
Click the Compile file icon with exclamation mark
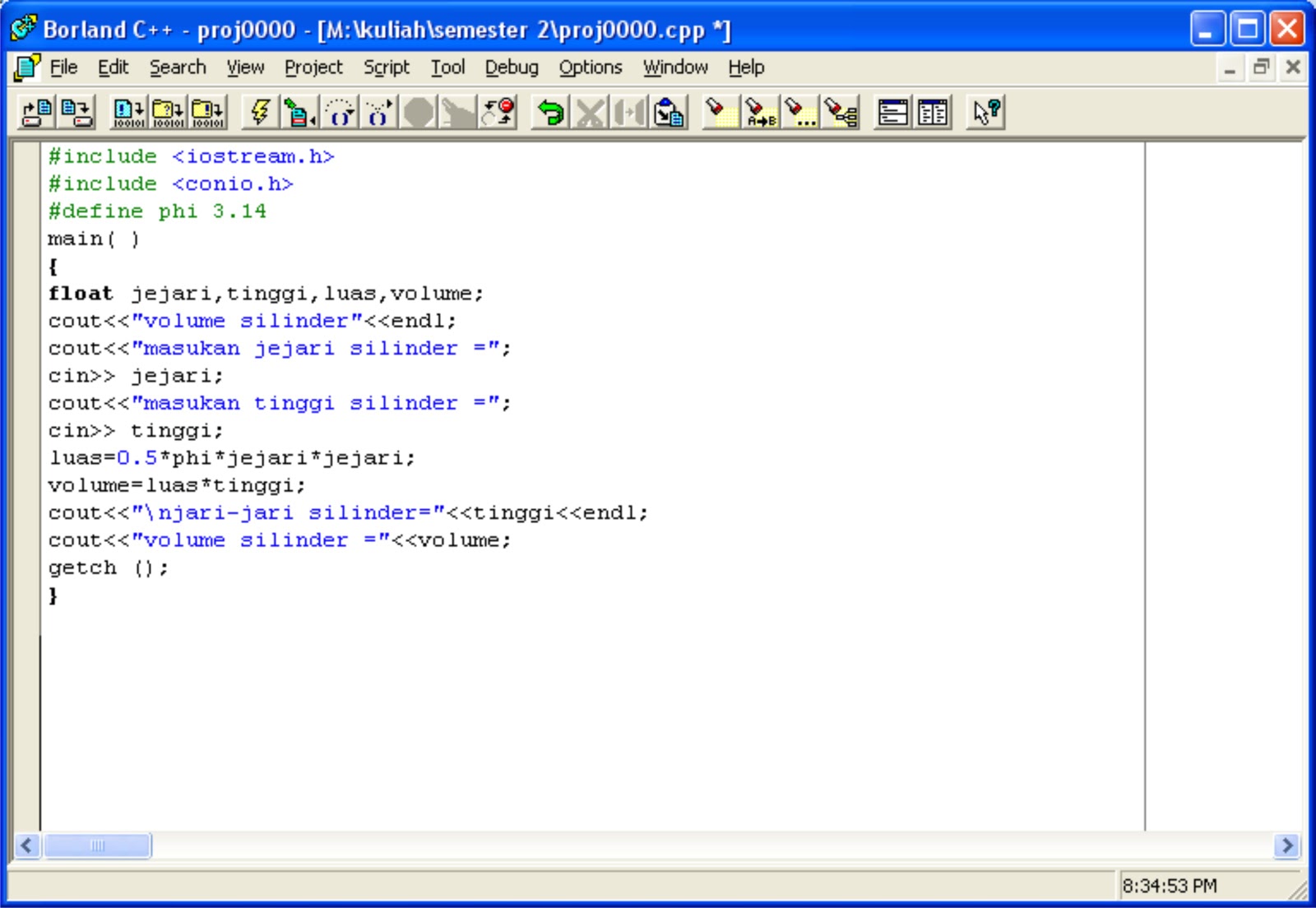pos(128,112)
